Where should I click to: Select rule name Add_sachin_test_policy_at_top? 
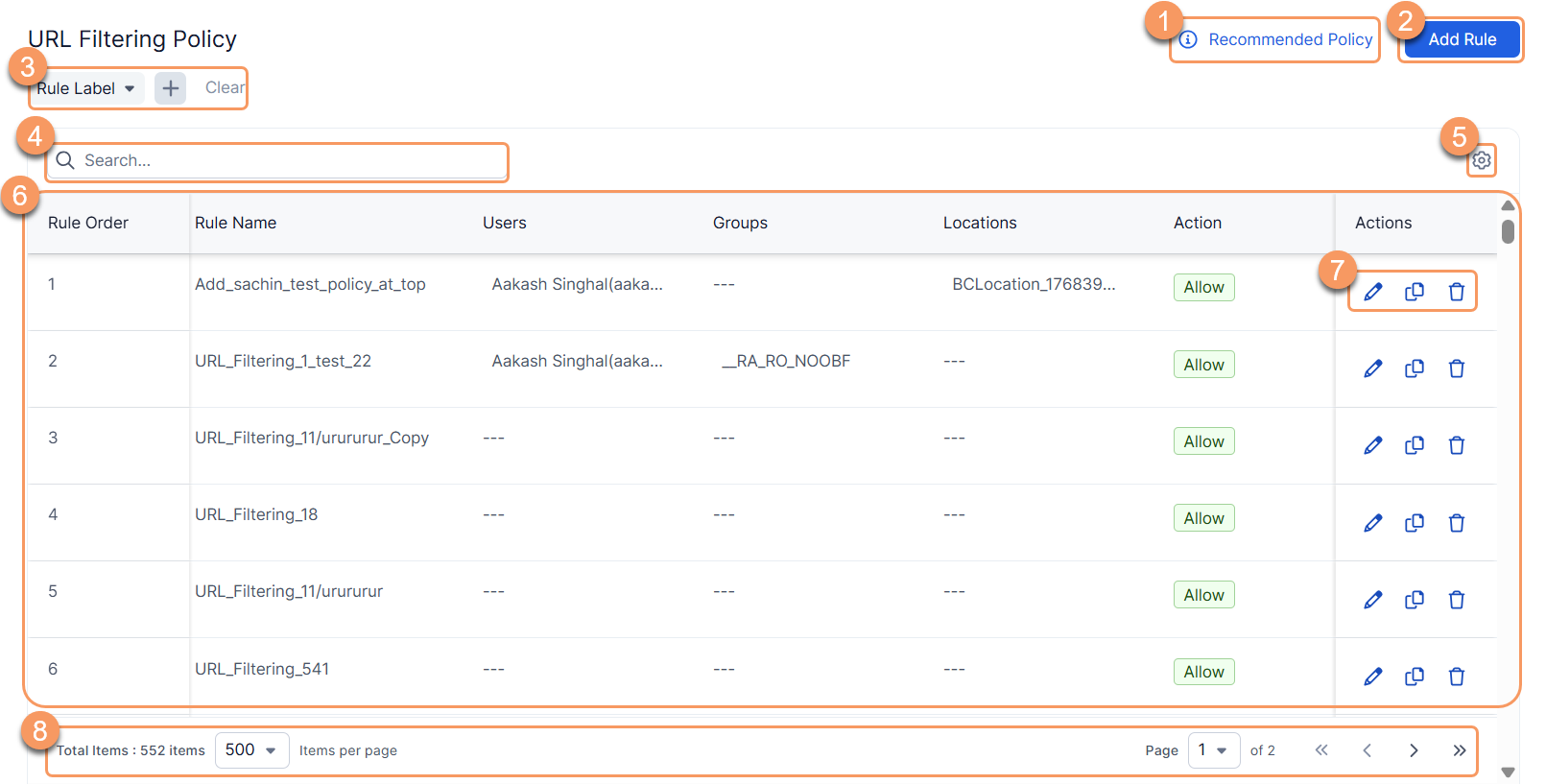pos(310,284)
